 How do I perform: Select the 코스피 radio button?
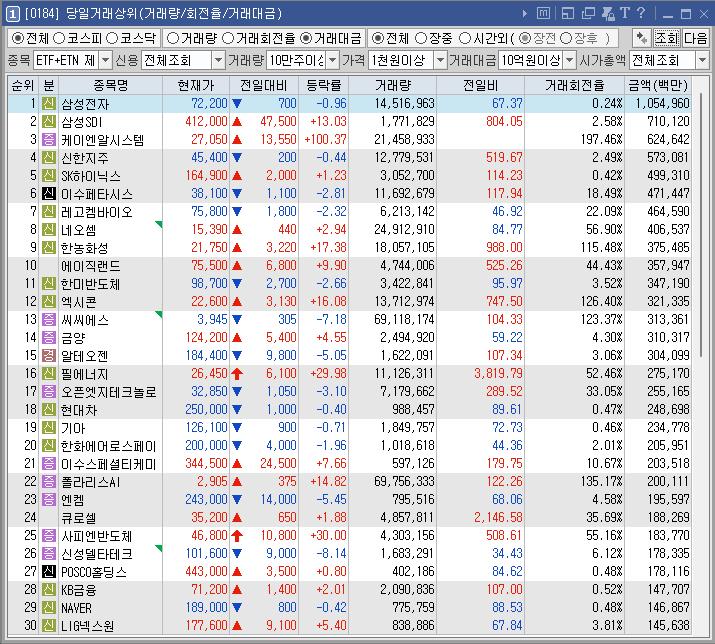pyautogui.click(x=59, y=38)
